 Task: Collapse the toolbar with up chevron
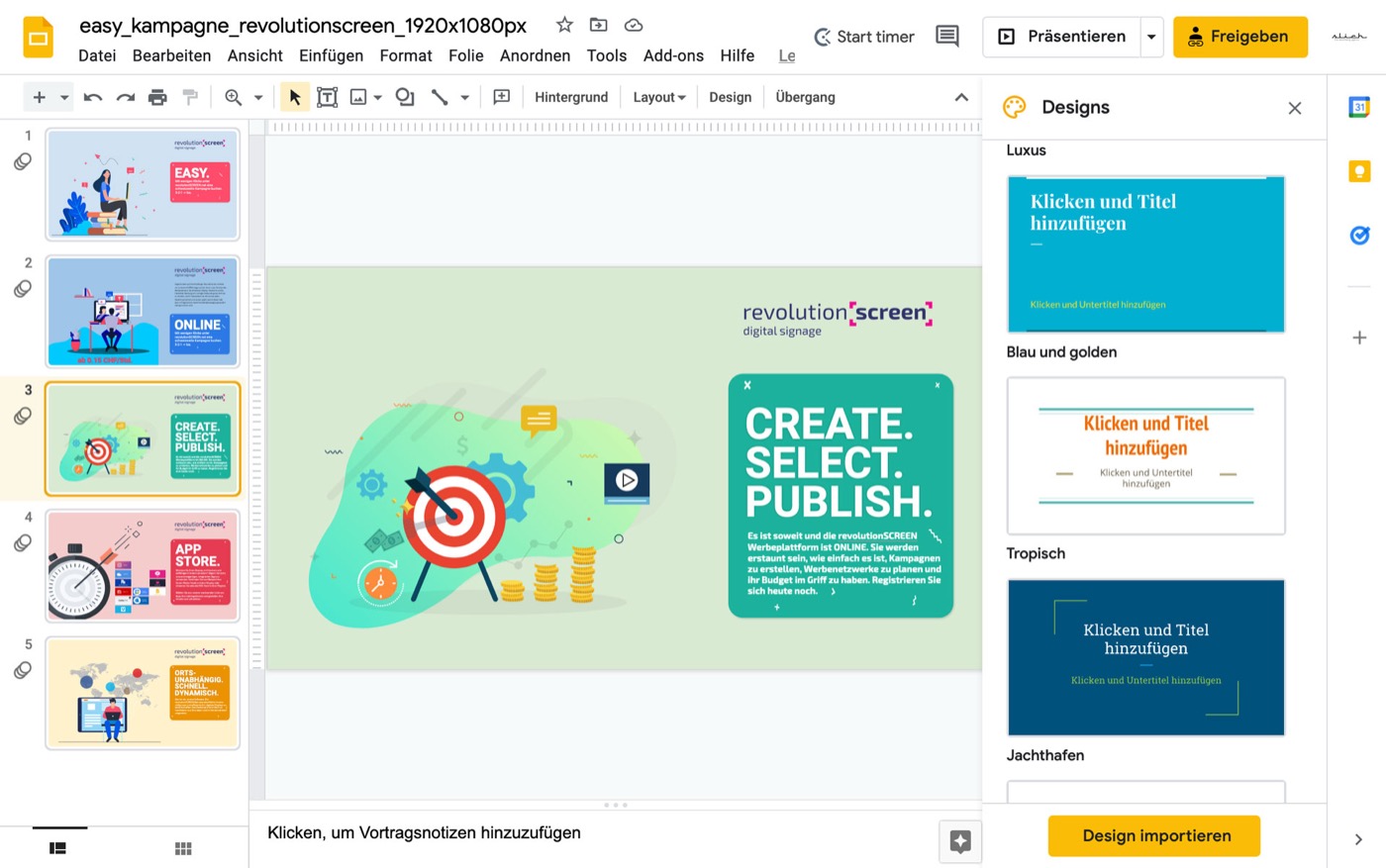pos(961,97)
